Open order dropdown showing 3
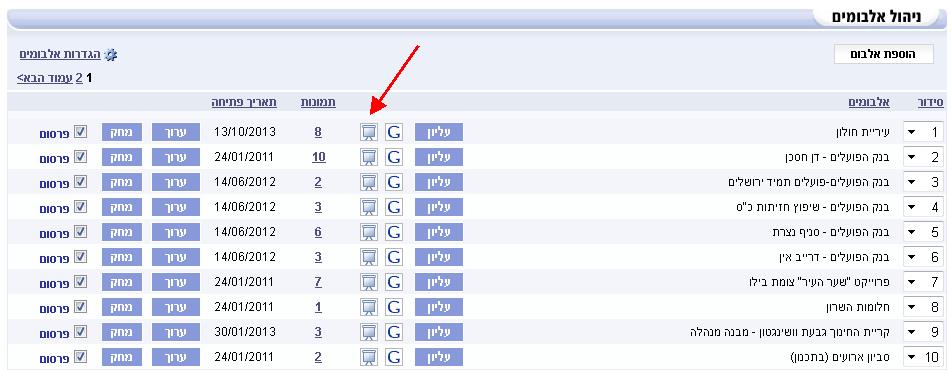This screenshot has height=374, width=952. [x=923, y=182]
